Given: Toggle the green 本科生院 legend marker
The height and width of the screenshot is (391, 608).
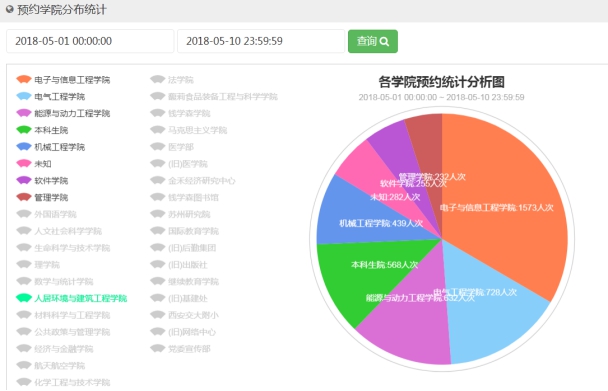Looking at the screenshot, I should coord(24,130).
